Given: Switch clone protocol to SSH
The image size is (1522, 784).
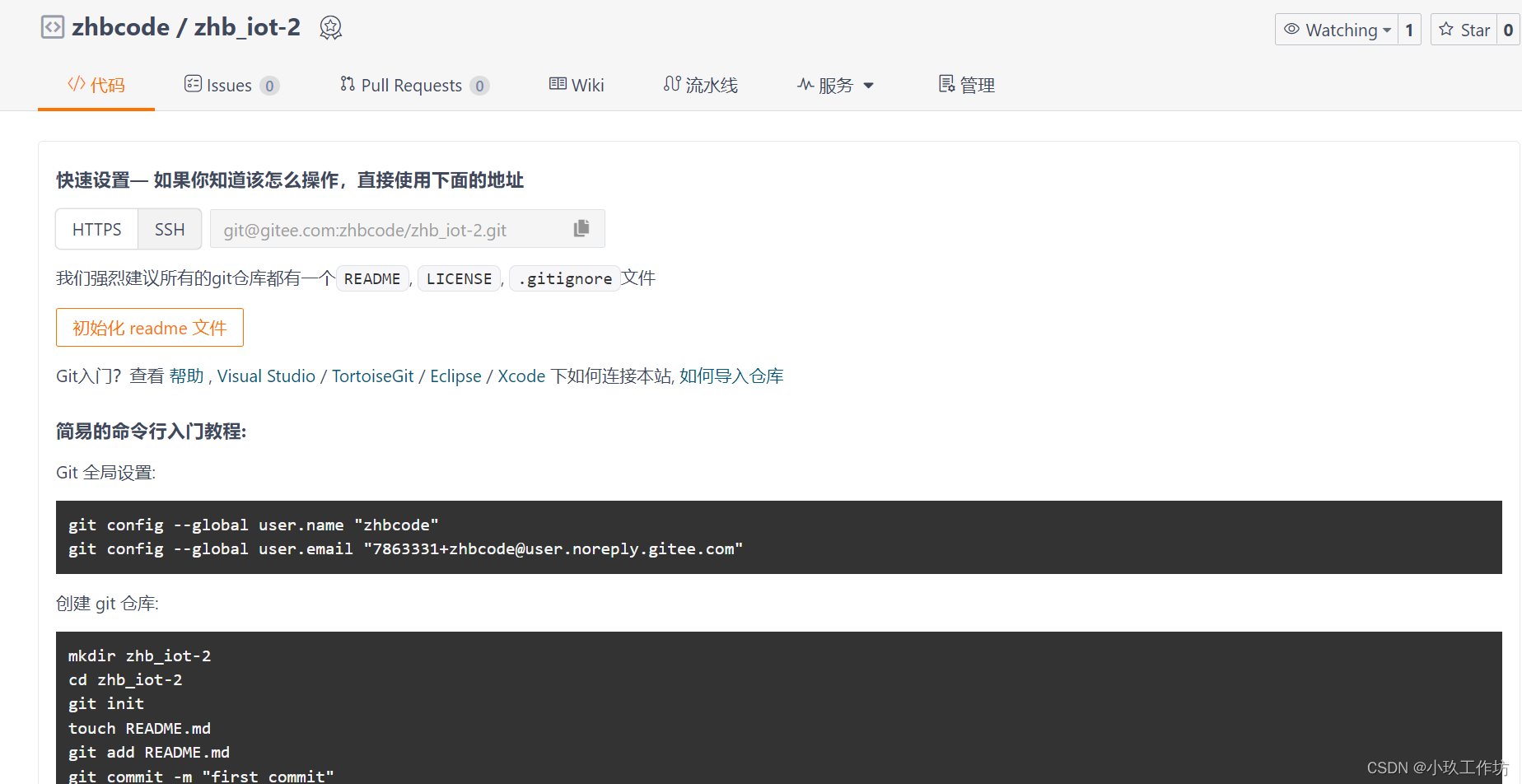Looking at the screenshot, I should point(169,229).
